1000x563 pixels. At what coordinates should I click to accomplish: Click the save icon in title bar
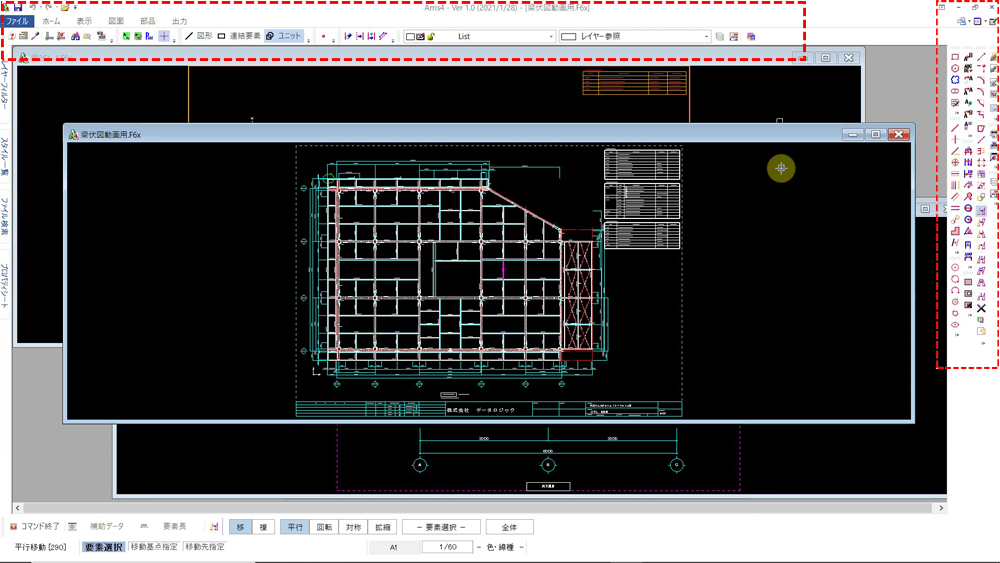pyautogui.click(x=18, y=7)
